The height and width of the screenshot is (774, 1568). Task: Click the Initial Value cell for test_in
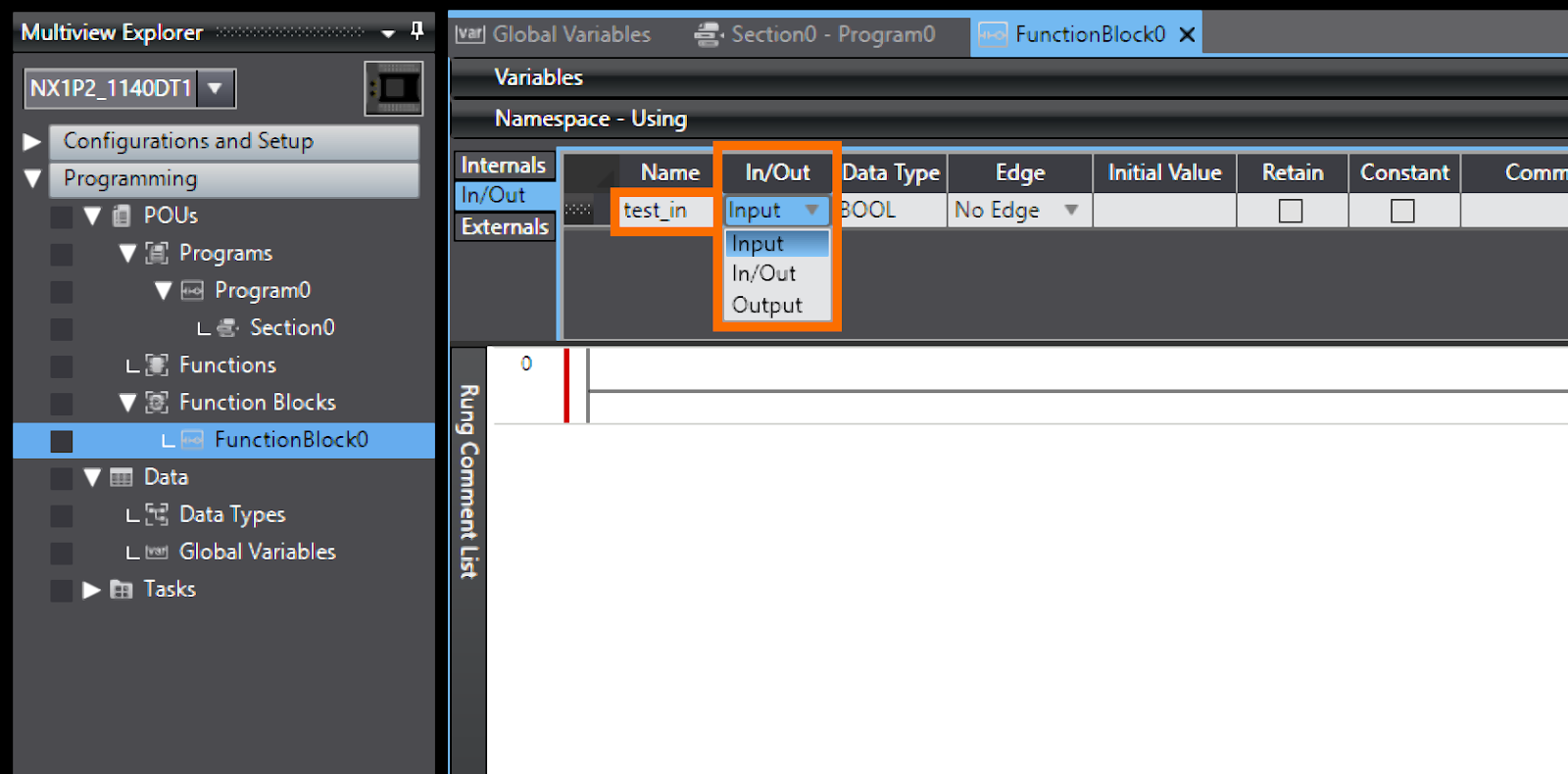1164,211
